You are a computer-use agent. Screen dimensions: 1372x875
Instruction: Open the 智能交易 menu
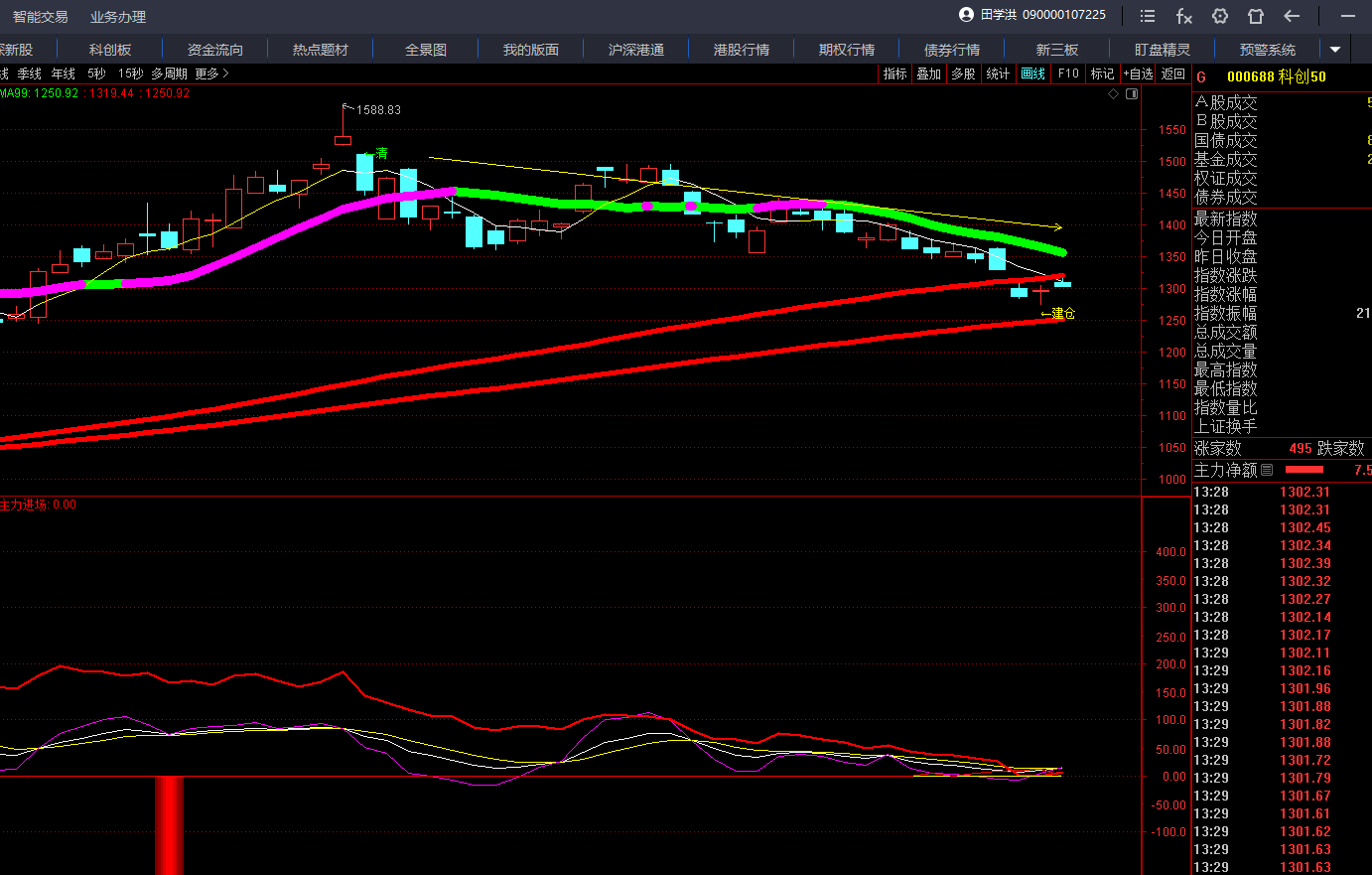click(x=41, y=17)
